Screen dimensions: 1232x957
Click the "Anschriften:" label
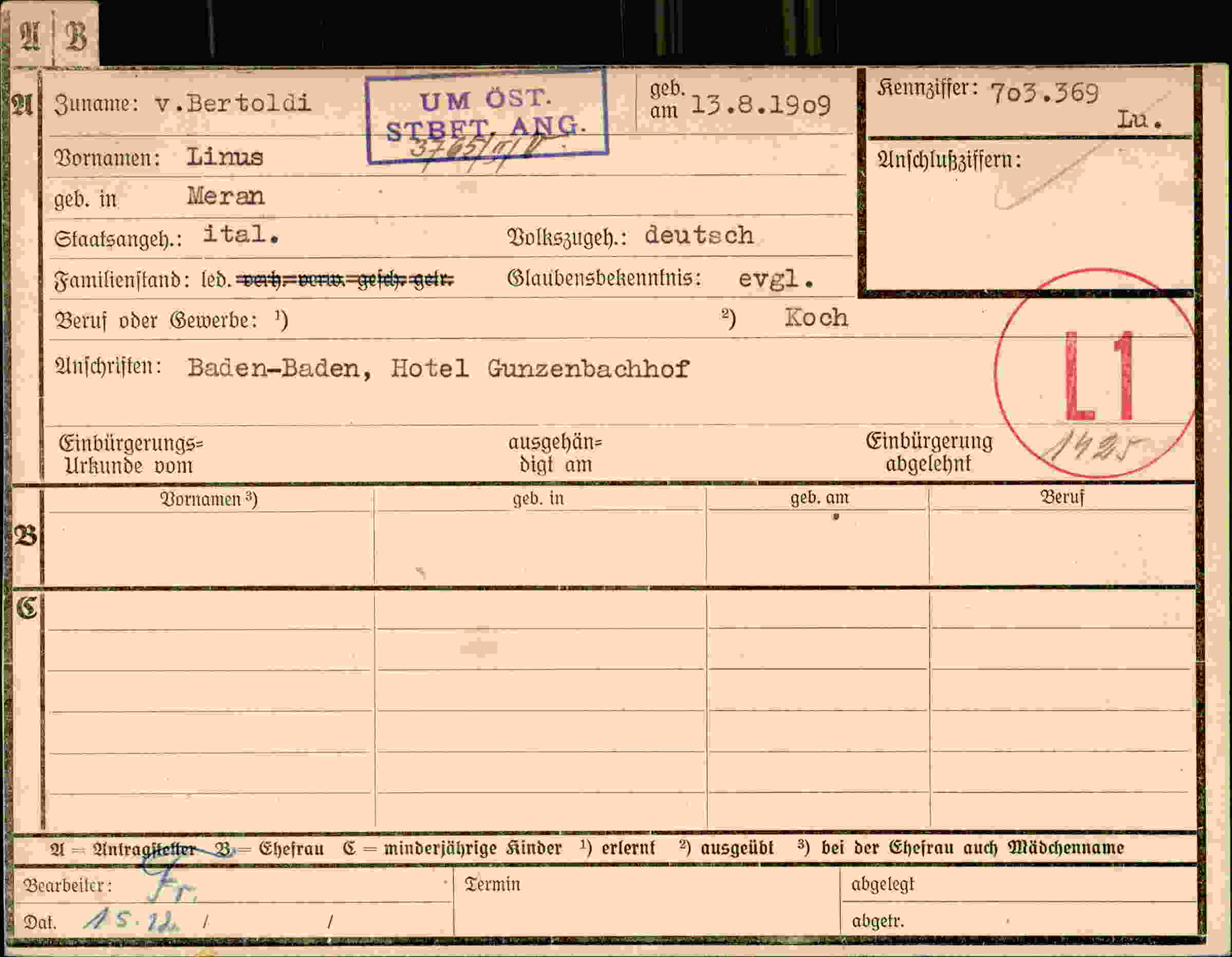click(x=108, y=365)
